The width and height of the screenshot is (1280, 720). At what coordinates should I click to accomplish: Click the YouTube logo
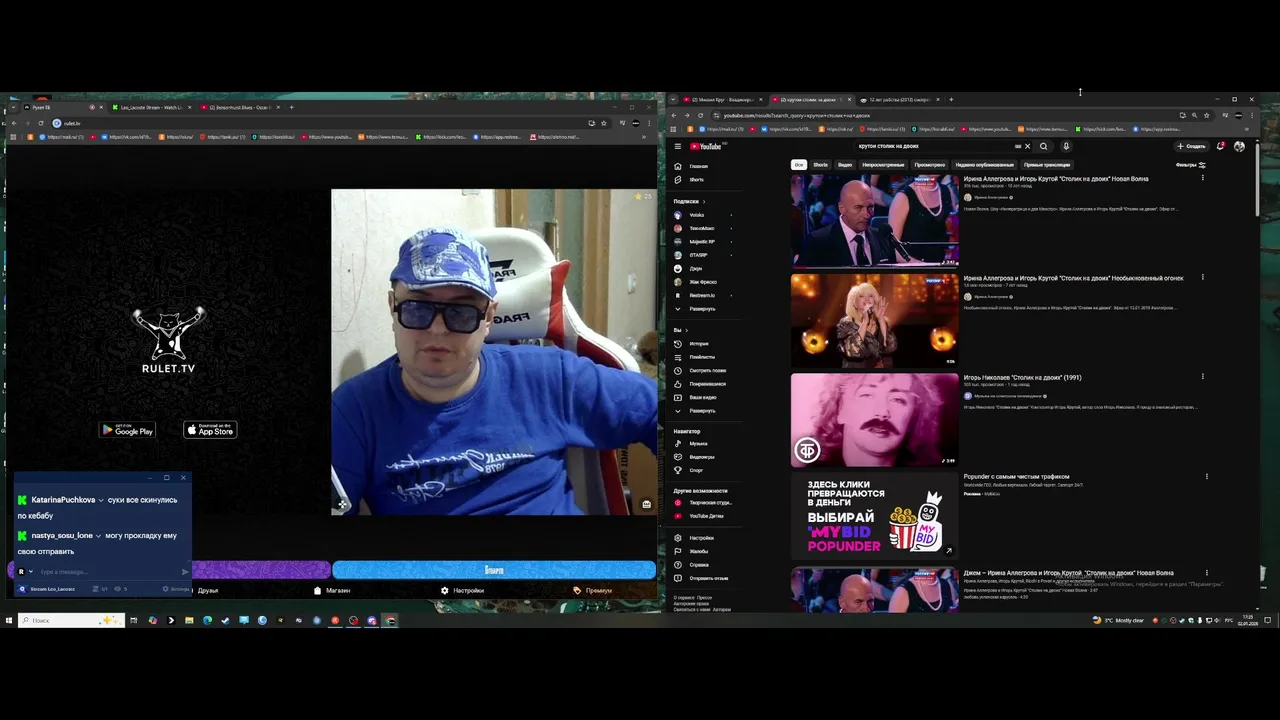point(704,146)
